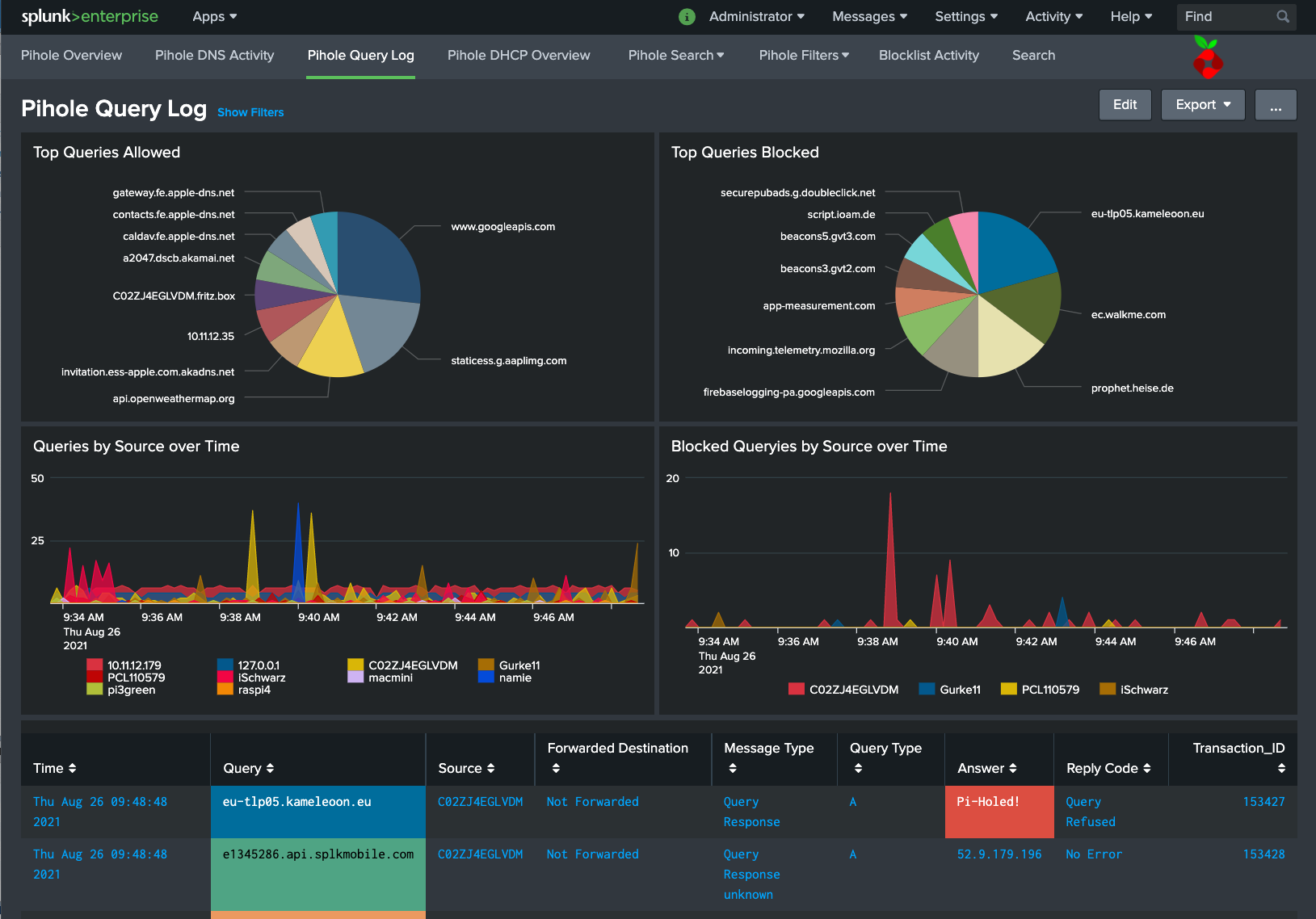The width and height of the screenshot is (1316, 919).
Task: Open Pihole DHCP Overview tab
Action: tap(519, 55)
